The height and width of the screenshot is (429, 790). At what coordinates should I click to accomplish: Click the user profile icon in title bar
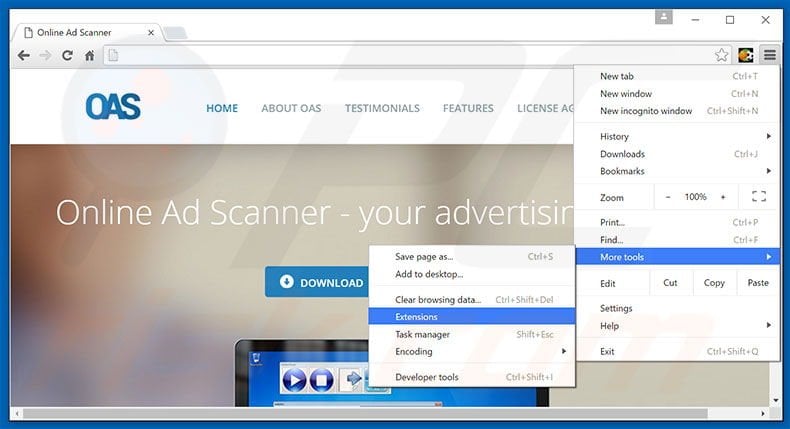point(664,17)
